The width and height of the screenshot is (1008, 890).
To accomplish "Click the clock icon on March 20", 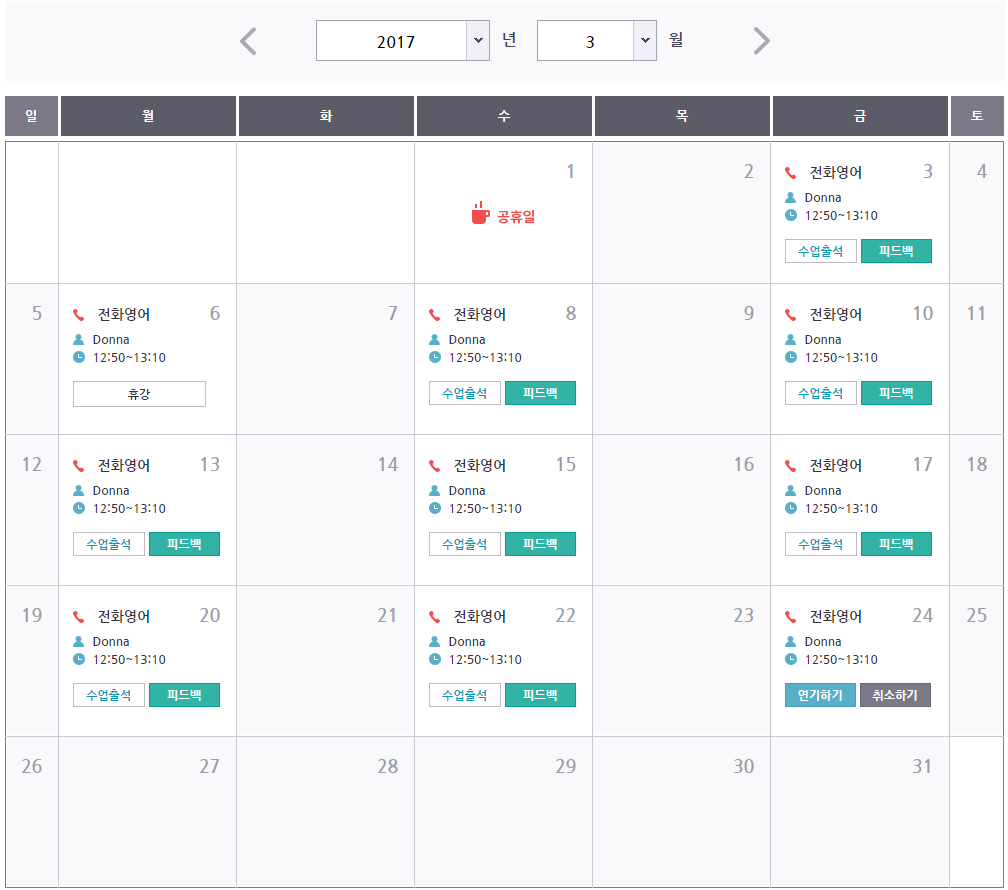I will [x=79, y=659].
